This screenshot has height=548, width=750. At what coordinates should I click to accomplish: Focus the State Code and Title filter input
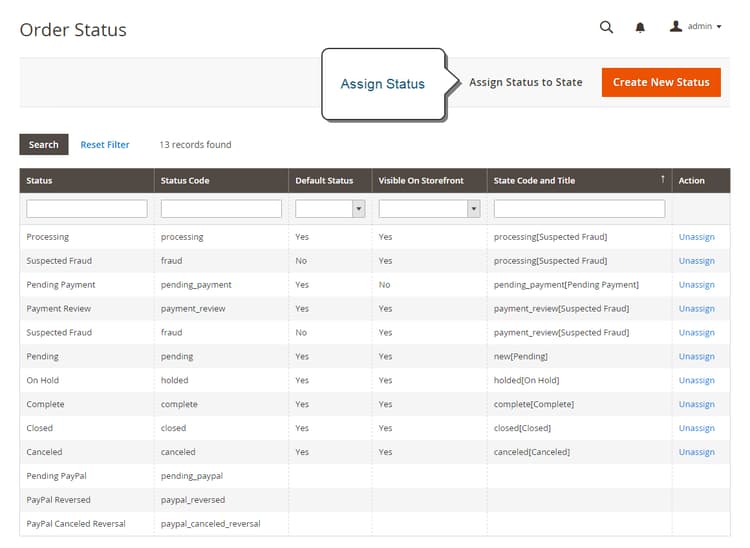pyautogui.click(x=579, y=209)
